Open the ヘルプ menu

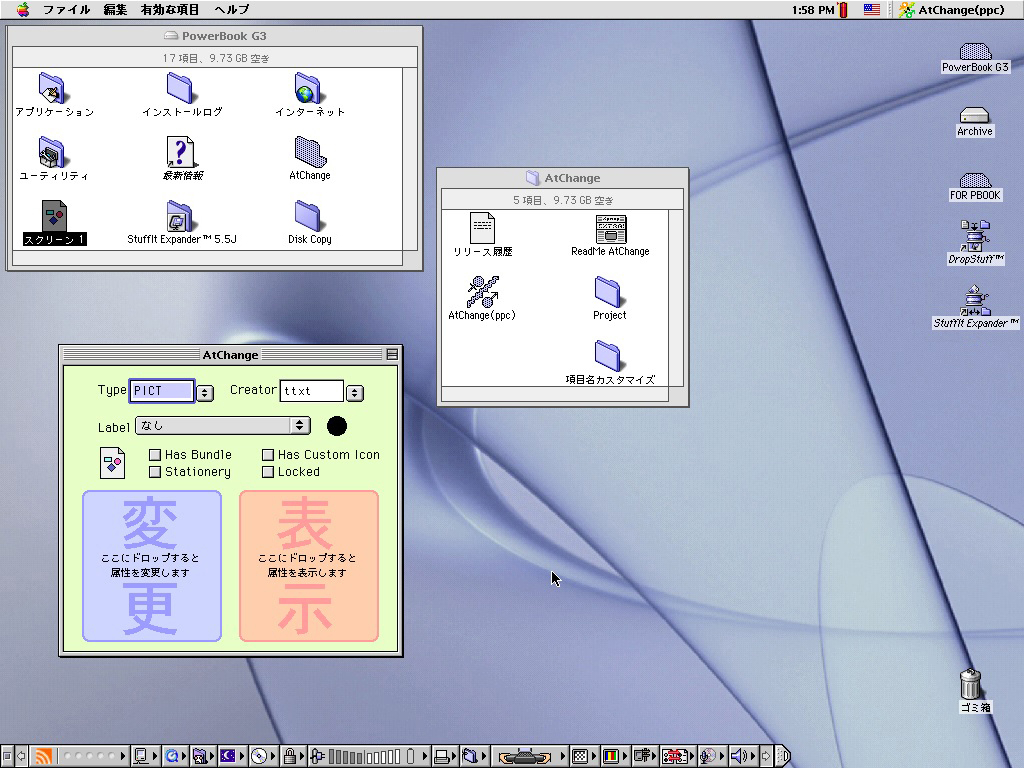pyautogui.click(x=232, y=10)
